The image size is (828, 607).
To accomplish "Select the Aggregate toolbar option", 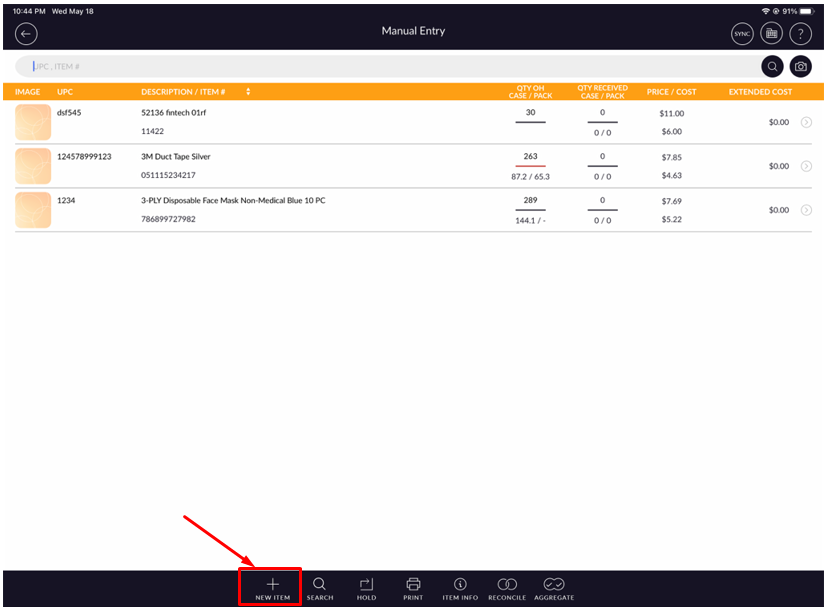I will [554, 588].
